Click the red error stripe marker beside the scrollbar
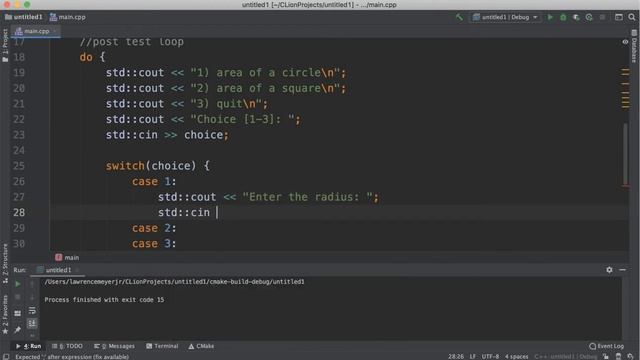This screenshot has height=360, width=640. coord(625,186)
